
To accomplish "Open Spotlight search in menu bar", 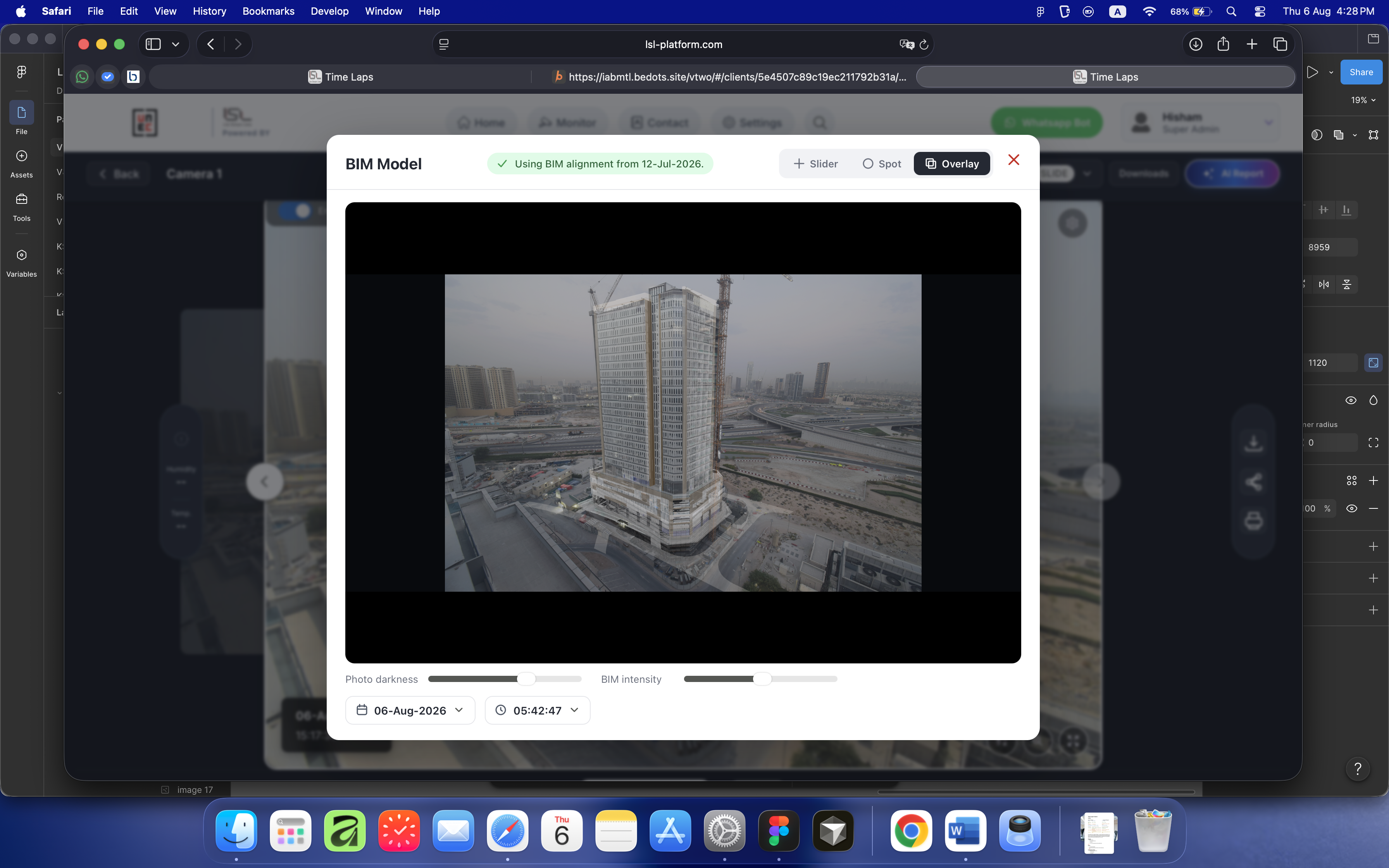I will 1231,12.
